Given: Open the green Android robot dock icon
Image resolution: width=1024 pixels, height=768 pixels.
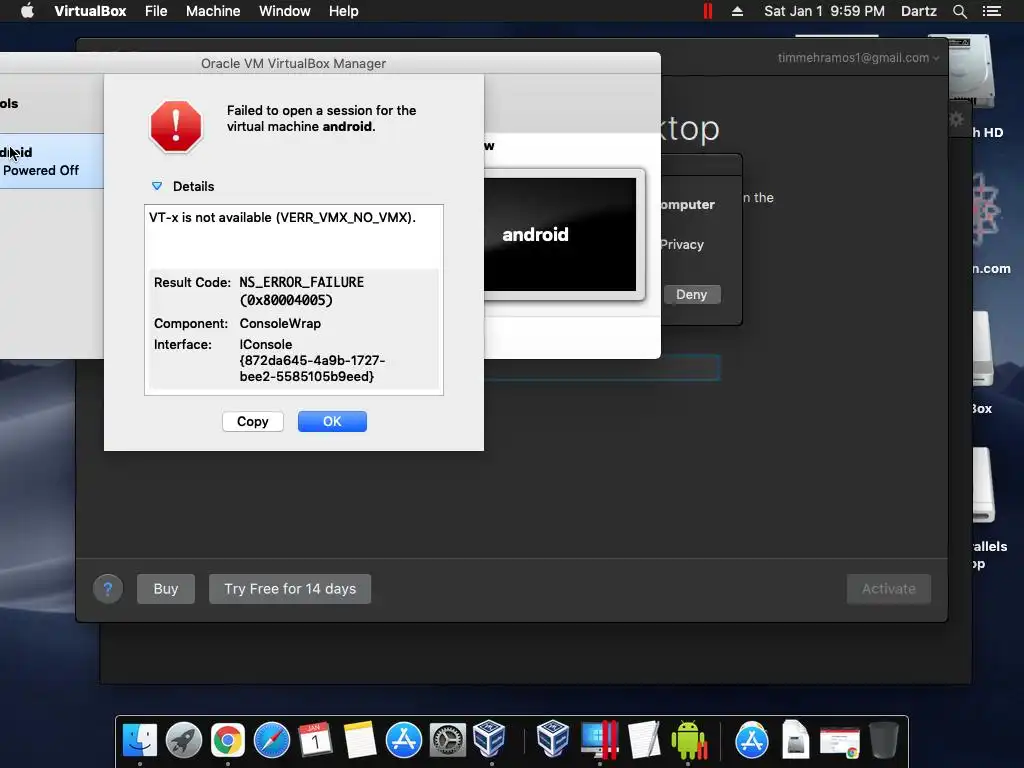Looking at the screenshot, I should pos(688,740).
